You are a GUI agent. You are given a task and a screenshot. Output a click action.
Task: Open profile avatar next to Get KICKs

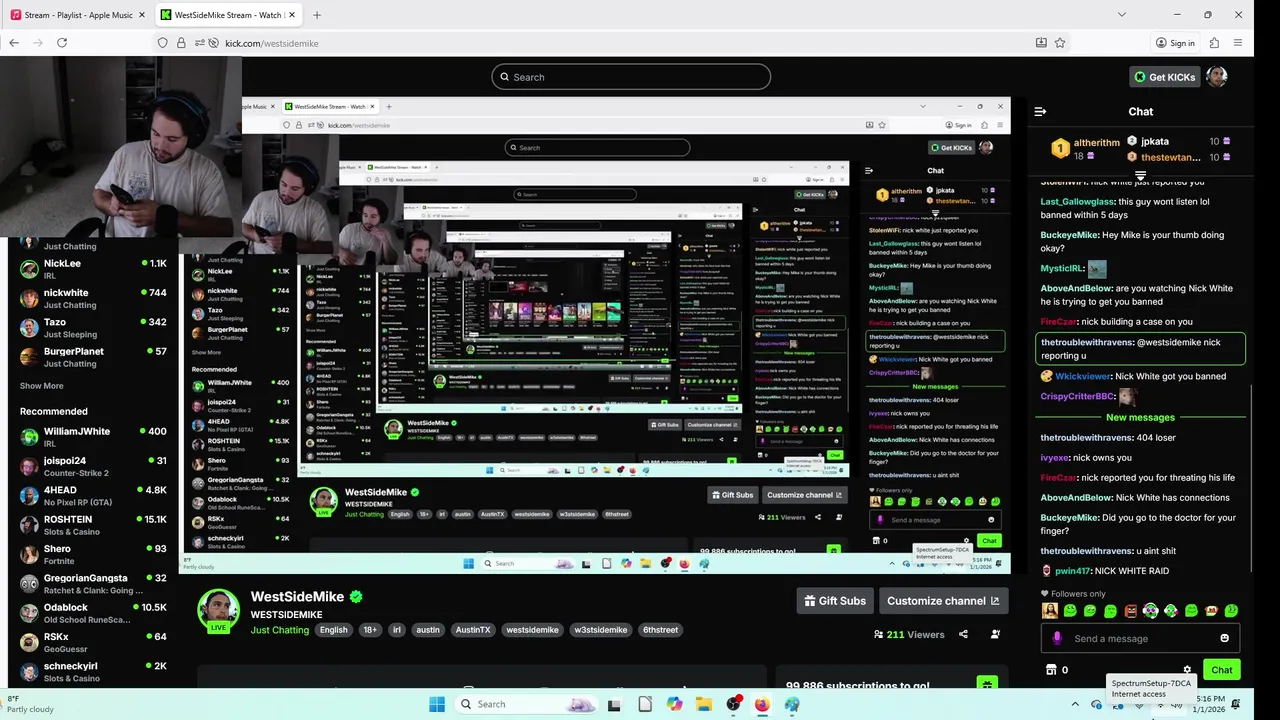click(1216, 77)
